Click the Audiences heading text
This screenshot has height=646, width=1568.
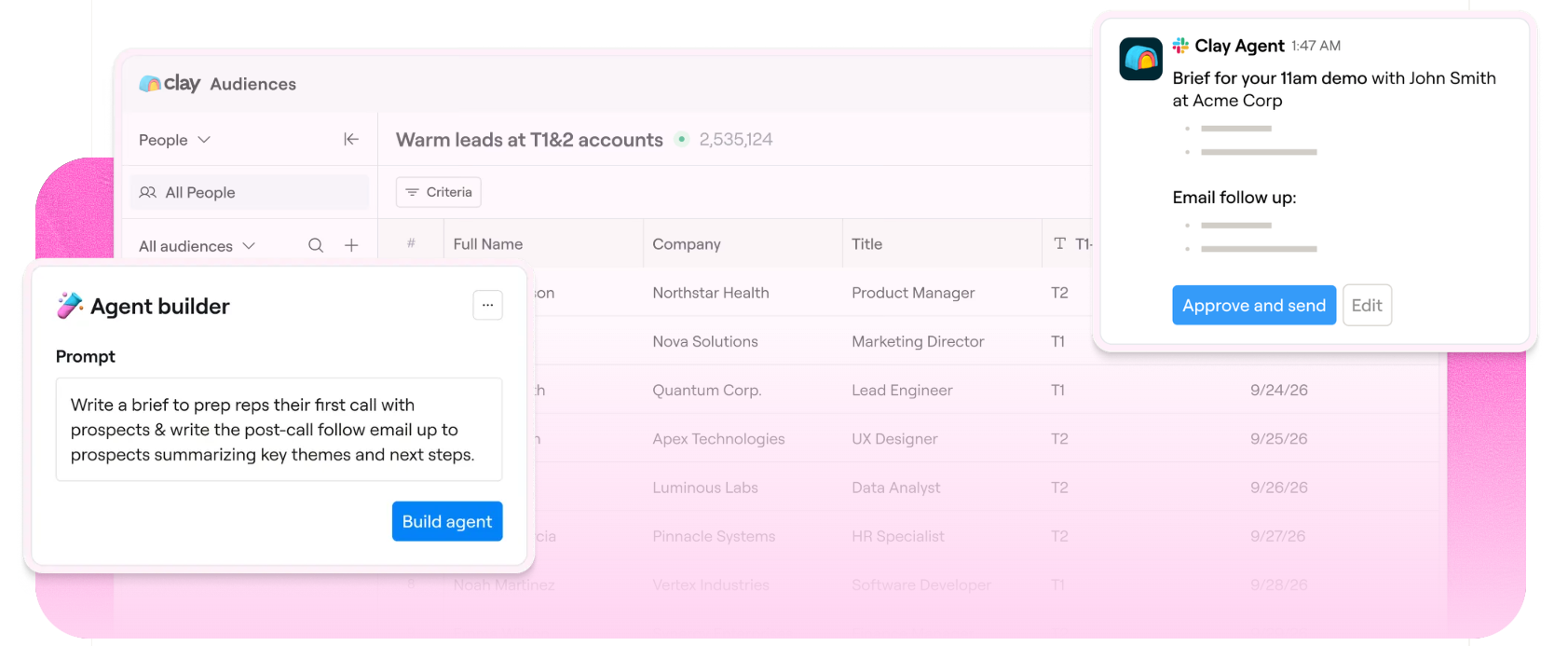pyautogui.click(x=253, y=84)
